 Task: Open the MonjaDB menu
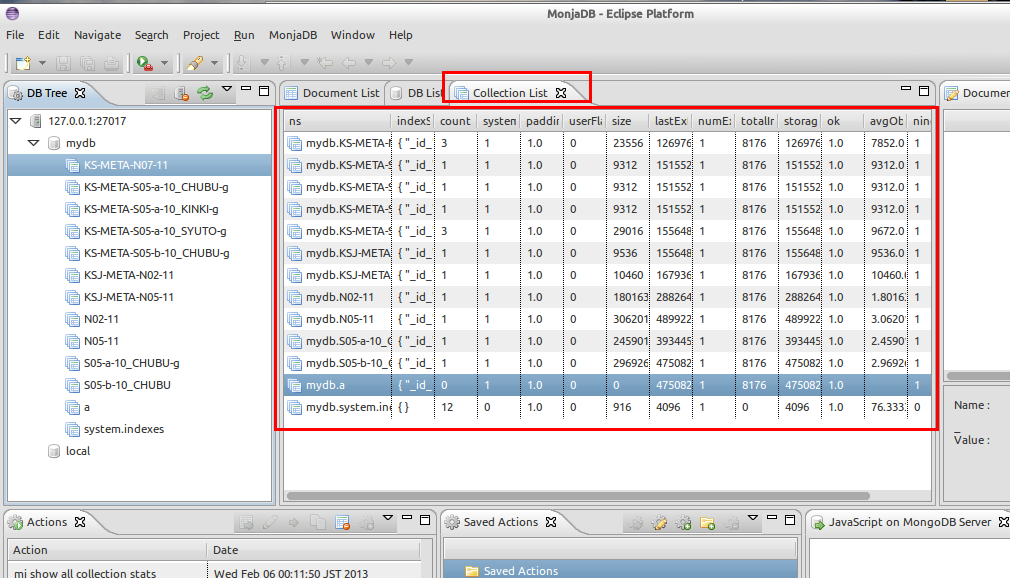tap(293, 35)
